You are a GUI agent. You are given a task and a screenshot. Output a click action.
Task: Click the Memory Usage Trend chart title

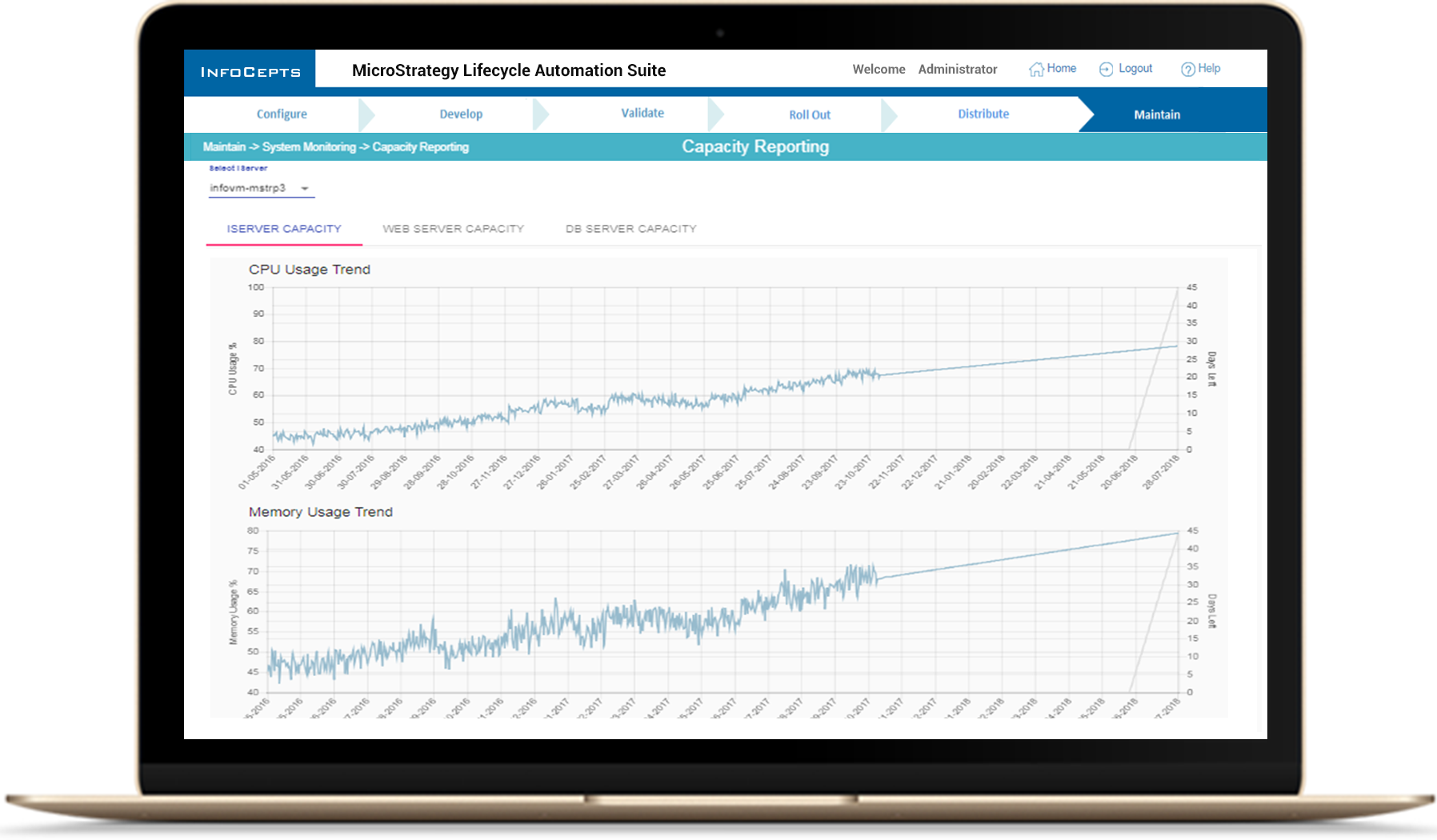pyautogui.click(x=320, y=512)
